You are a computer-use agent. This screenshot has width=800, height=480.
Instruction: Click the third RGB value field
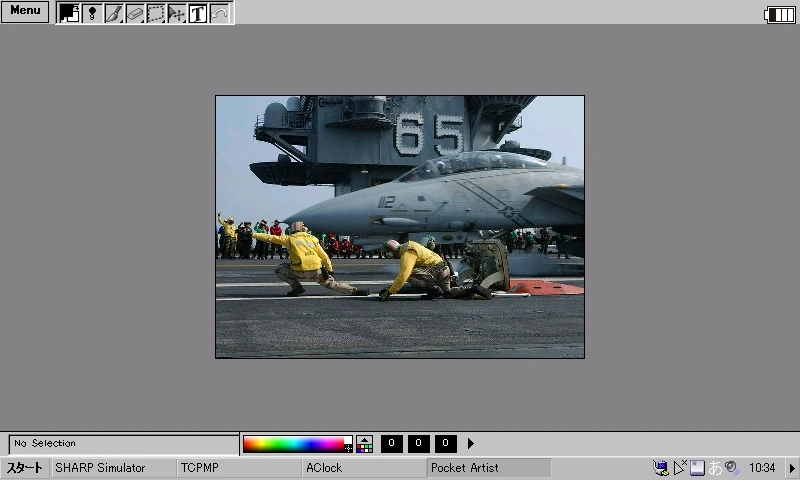446,444
